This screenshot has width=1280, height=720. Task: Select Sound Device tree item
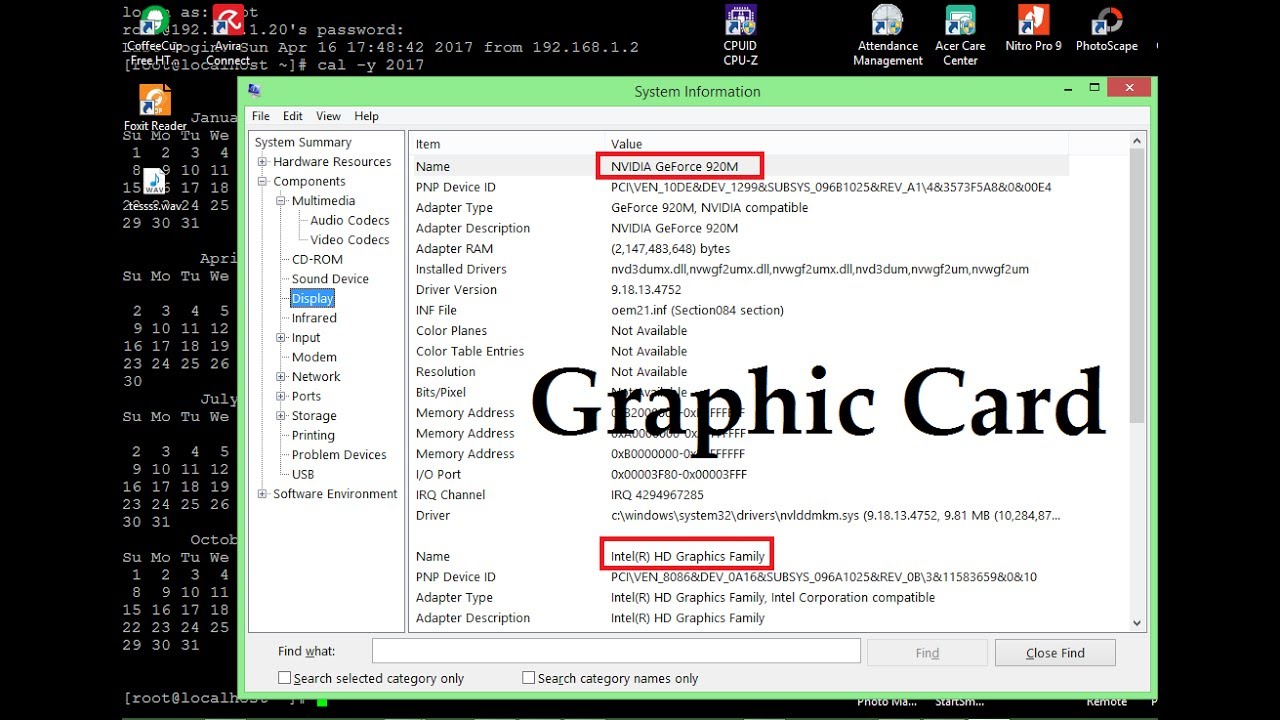330,279
